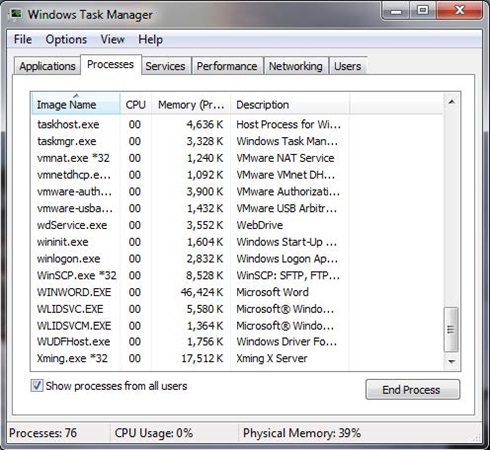Sort by Memory column header

191,105
